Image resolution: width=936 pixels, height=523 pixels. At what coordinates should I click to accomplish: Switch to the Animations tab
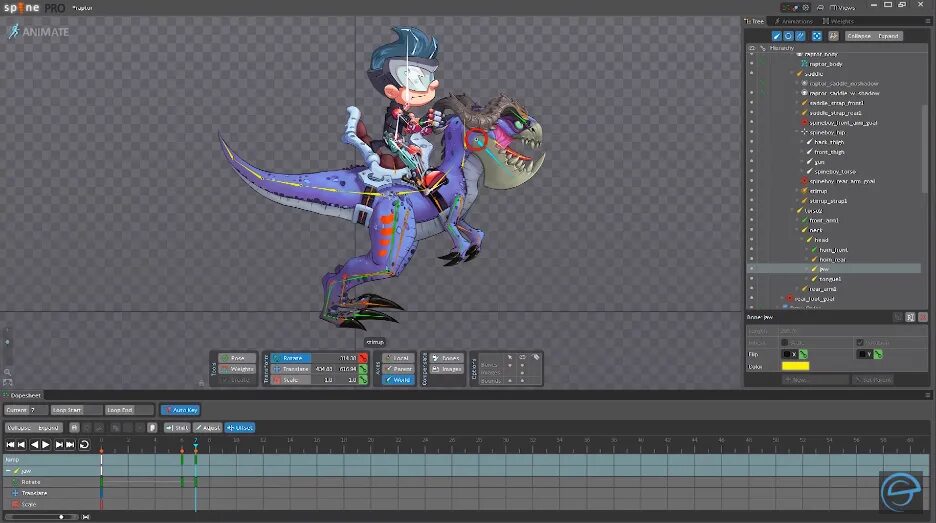tap(793, 21)
